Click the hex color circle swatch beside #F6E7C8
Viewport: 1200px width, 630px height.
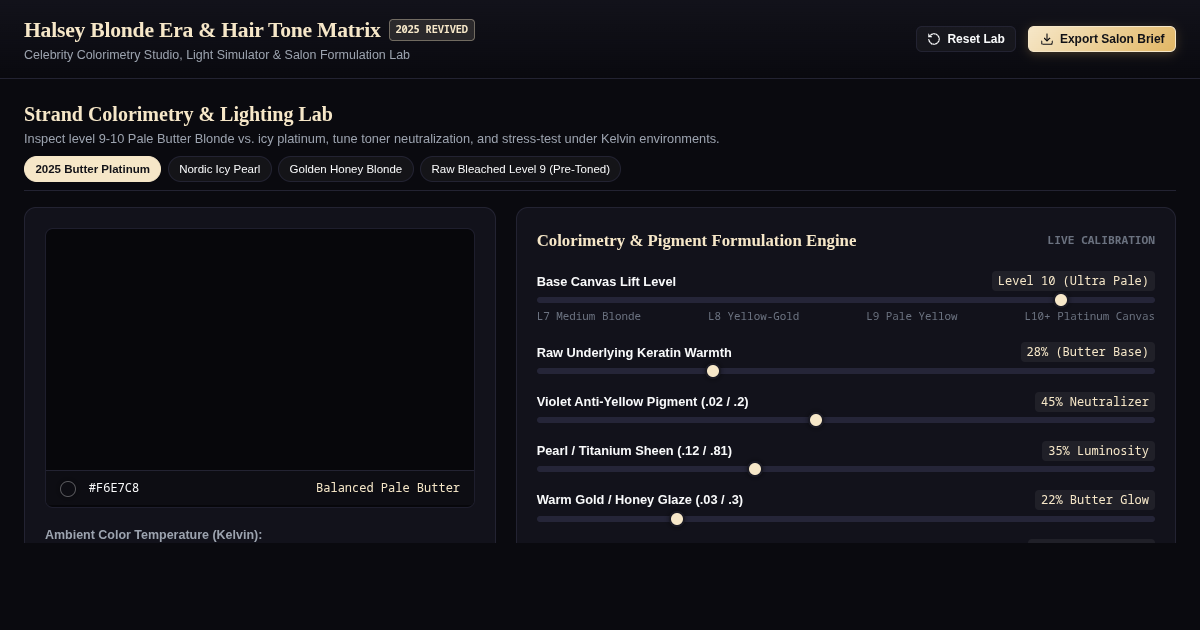click(68, 489)
